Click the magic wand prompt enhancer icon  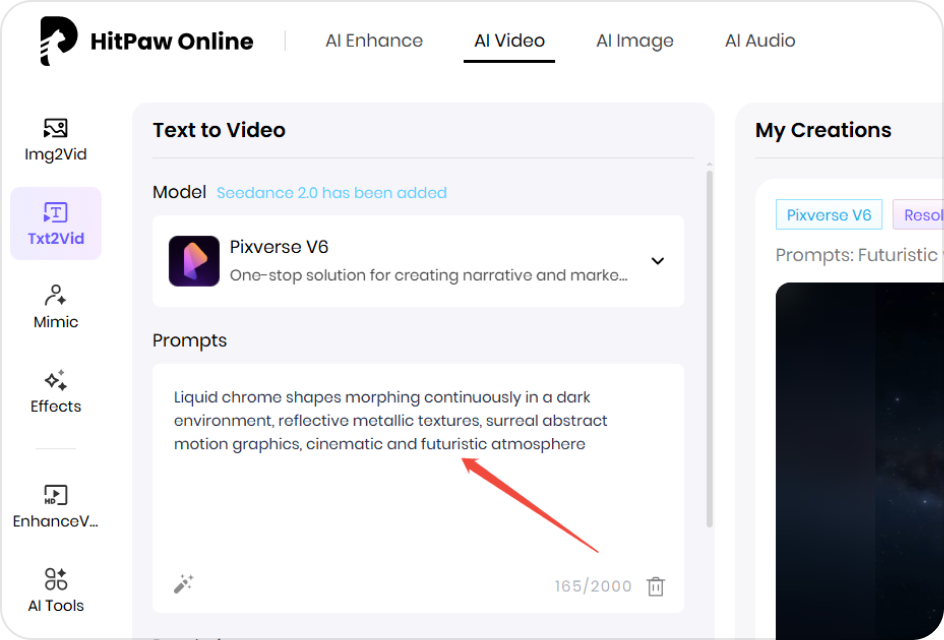[183, 584]
